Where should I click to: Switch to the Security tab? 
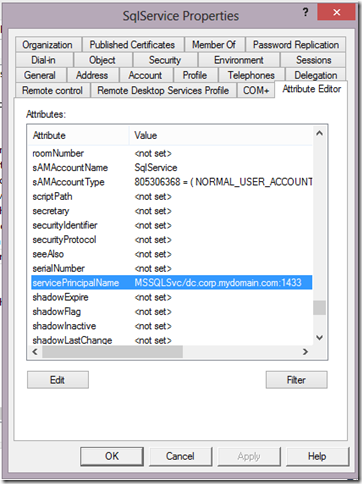pos(165,60)
